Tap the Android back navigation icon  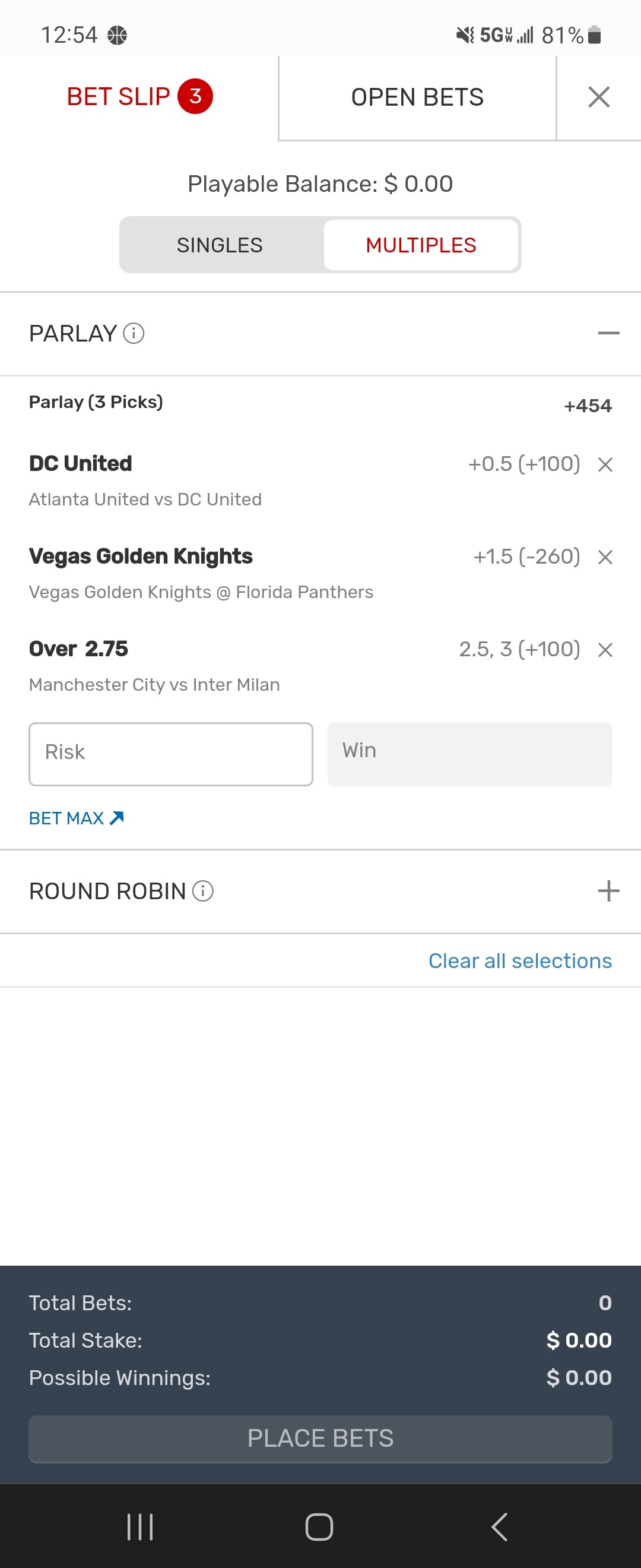499,1526
